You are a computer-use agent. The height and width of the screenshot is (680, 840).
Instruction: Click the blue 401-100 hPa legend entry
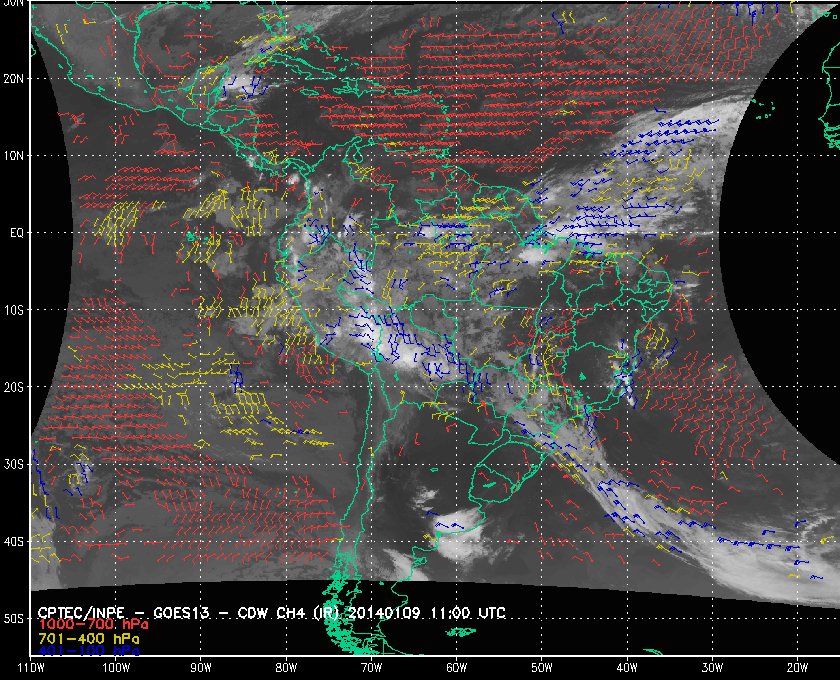[x=88, y=651]
